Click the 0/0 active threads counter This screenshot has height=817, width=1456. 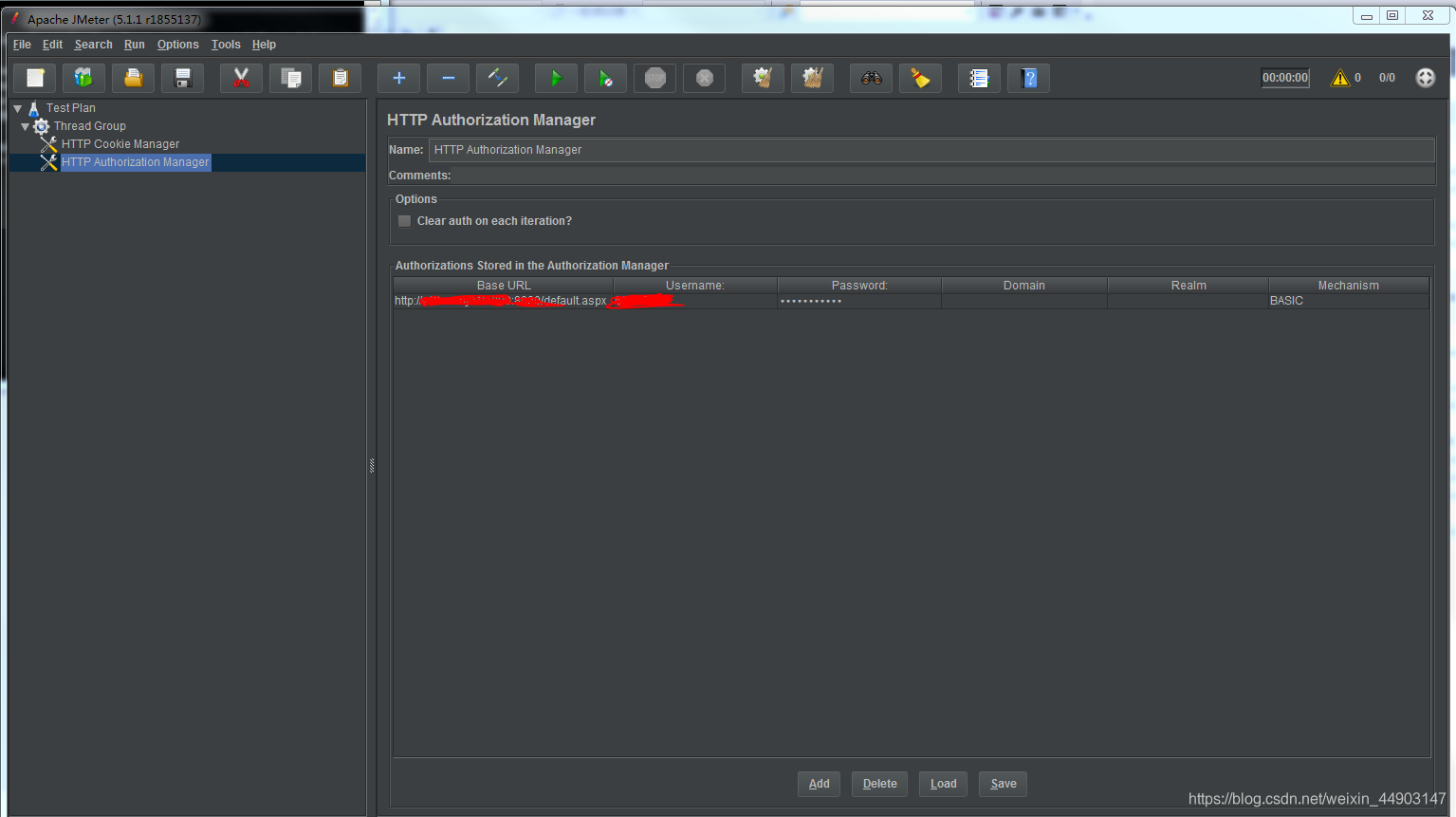point(1387,78)
